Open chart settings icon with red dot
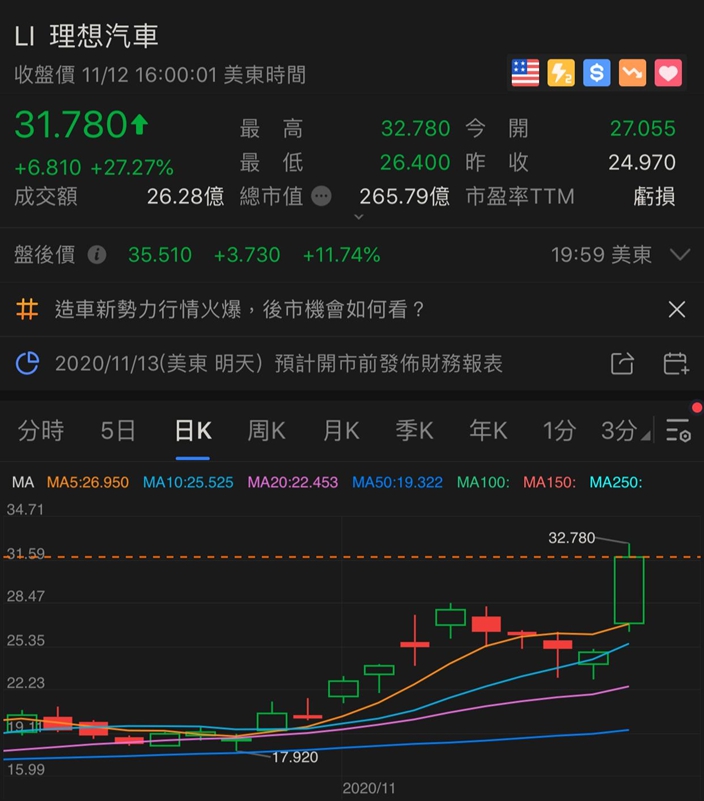This screenshot has width=704, height=801. 679,430
